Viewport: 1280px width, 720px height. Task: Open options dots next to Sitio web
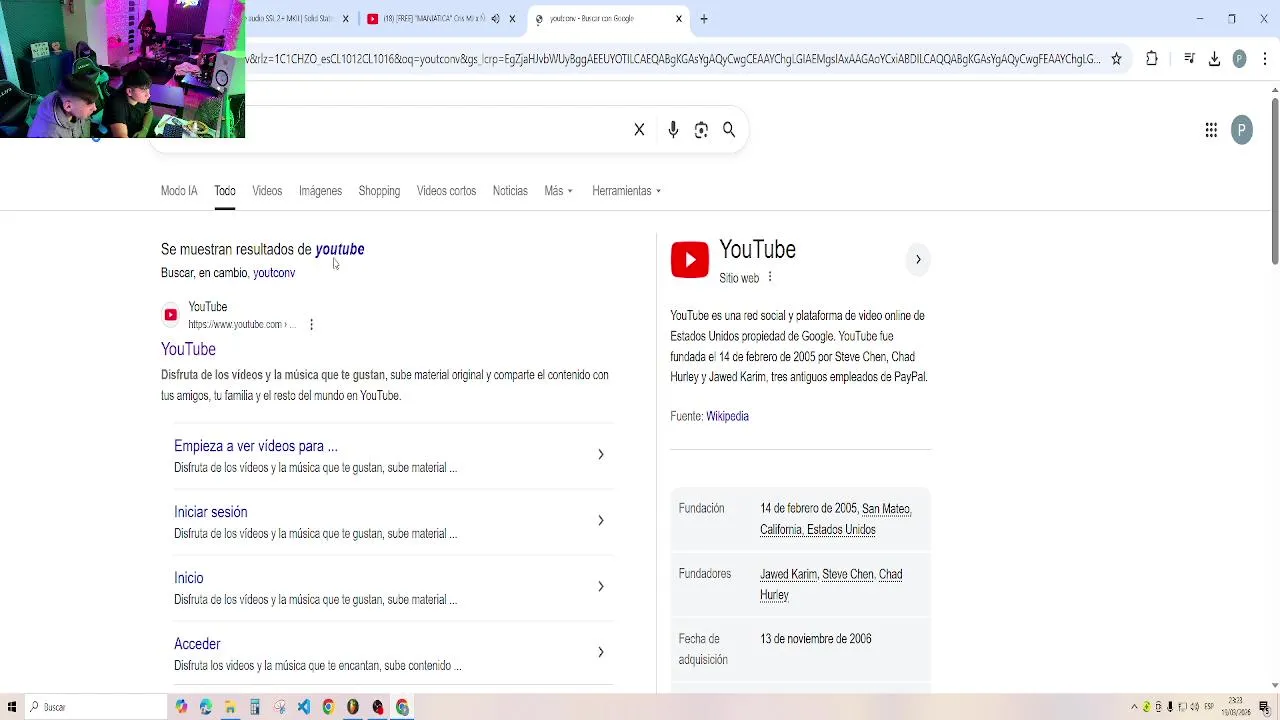[769, 277]
